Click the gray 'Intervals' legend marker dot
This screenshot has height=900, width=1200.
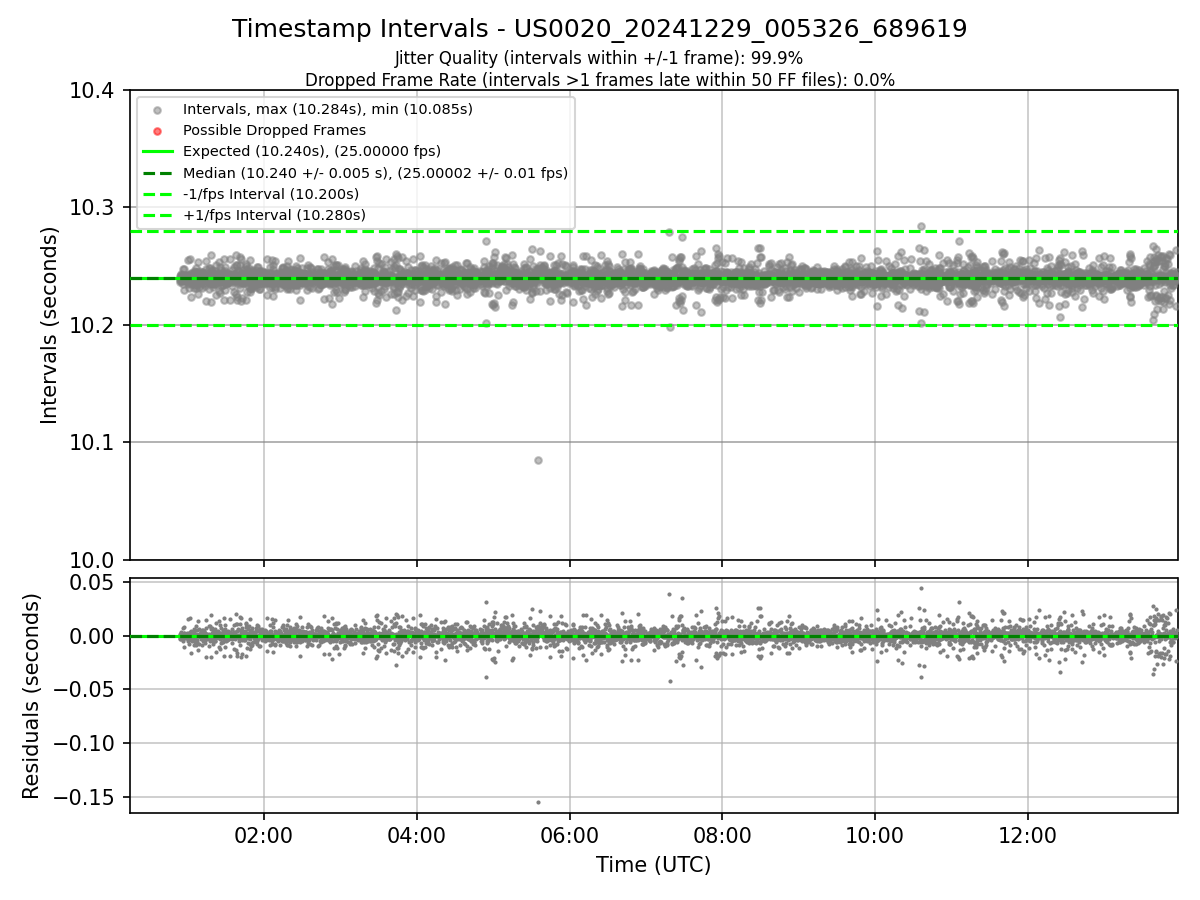coord(157,109)
